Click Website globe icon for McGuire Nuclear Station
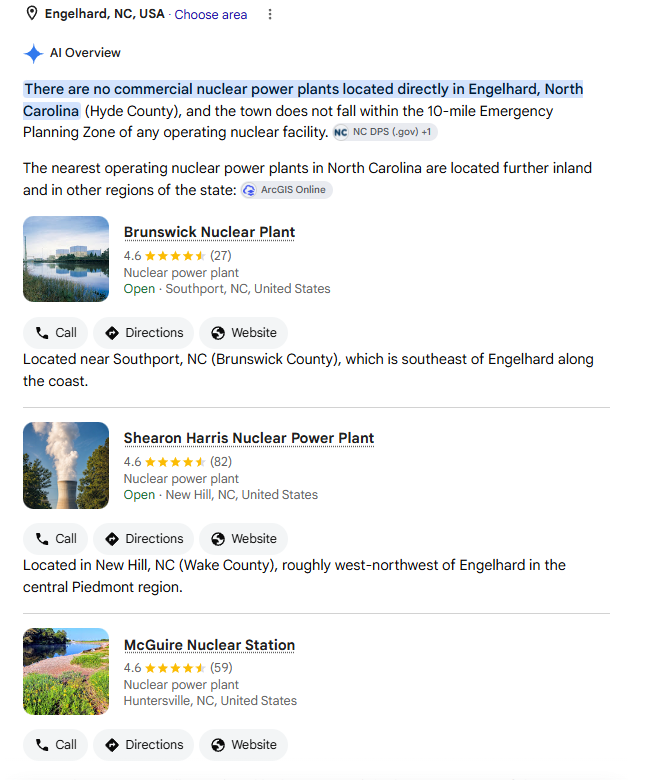Image resolution: width=669 pixels, height=780 pixels. (x=218, y=745)
